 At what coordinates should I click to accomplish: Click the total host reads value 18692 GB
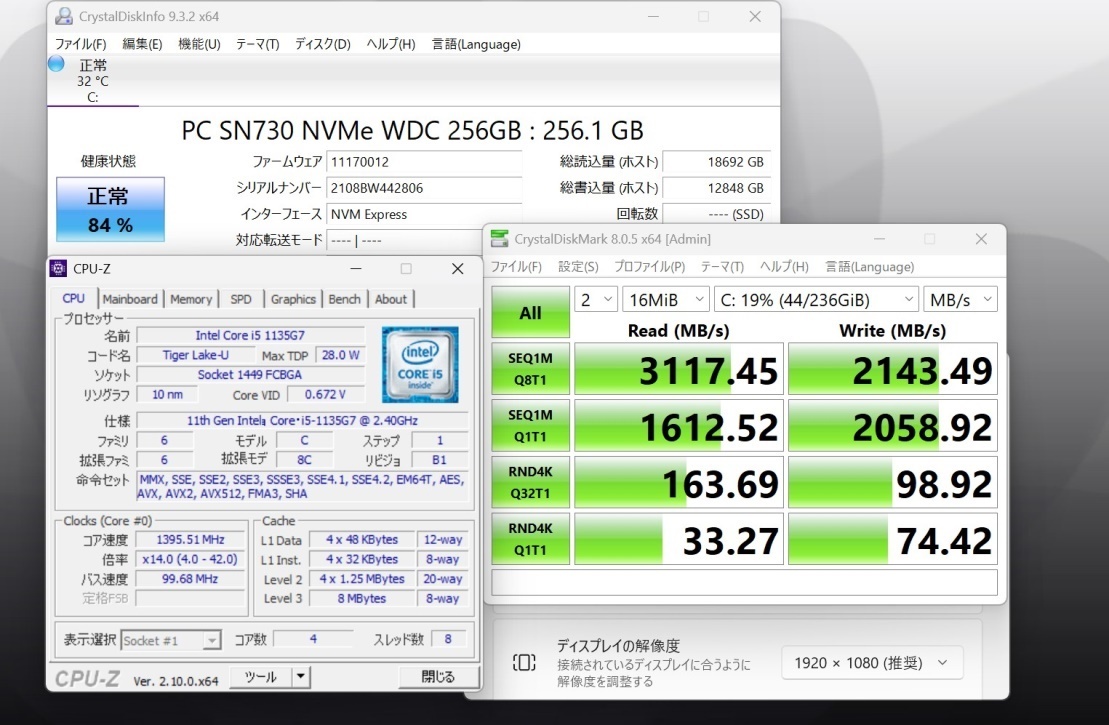pos(716,161)
